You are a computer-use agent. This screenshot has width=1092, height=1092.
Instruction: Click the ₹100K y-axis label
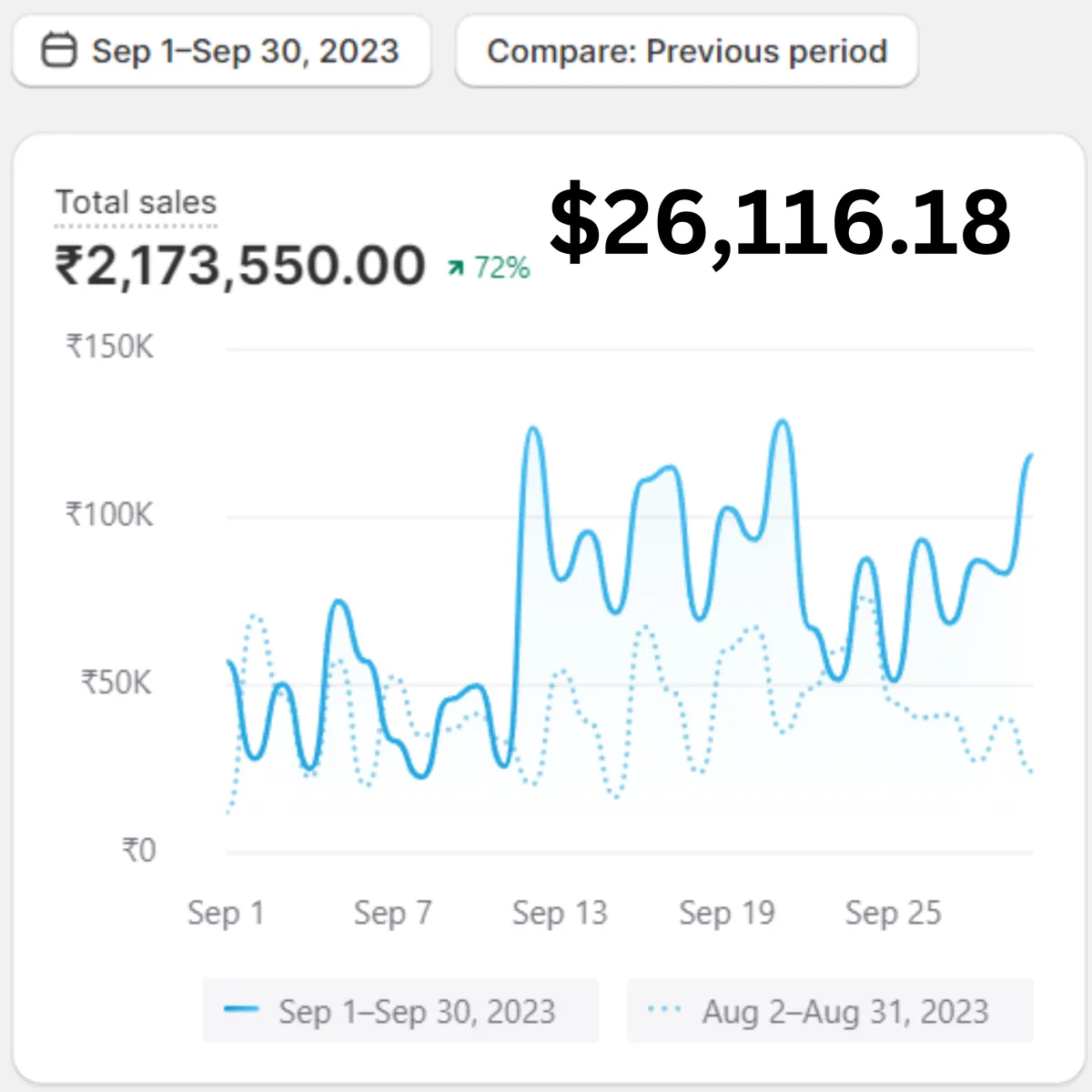[110, 515]
